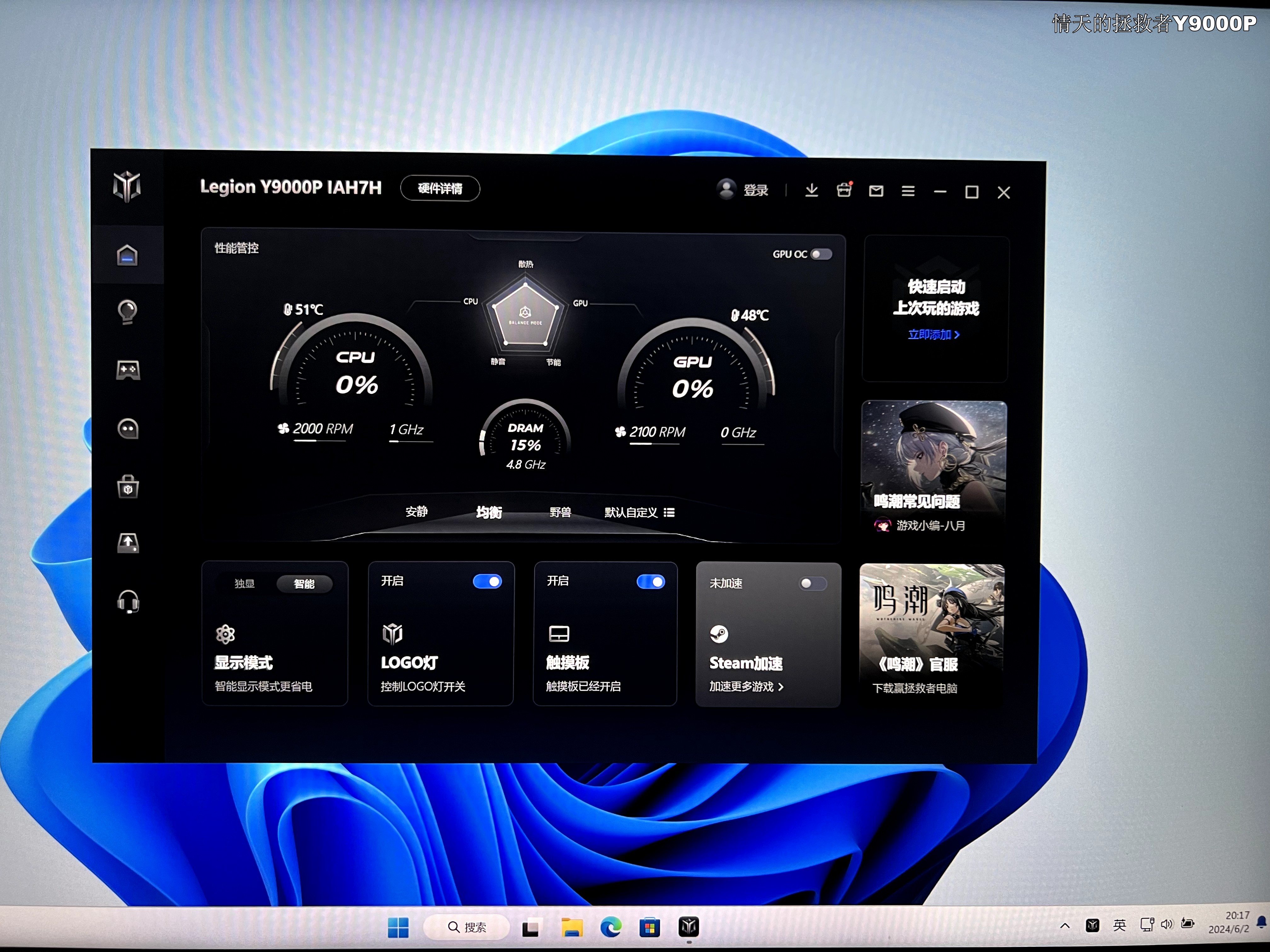Click the 性能管控 panel title
The width and height of the screenshot is (1270, 952).
click(236, 248)
